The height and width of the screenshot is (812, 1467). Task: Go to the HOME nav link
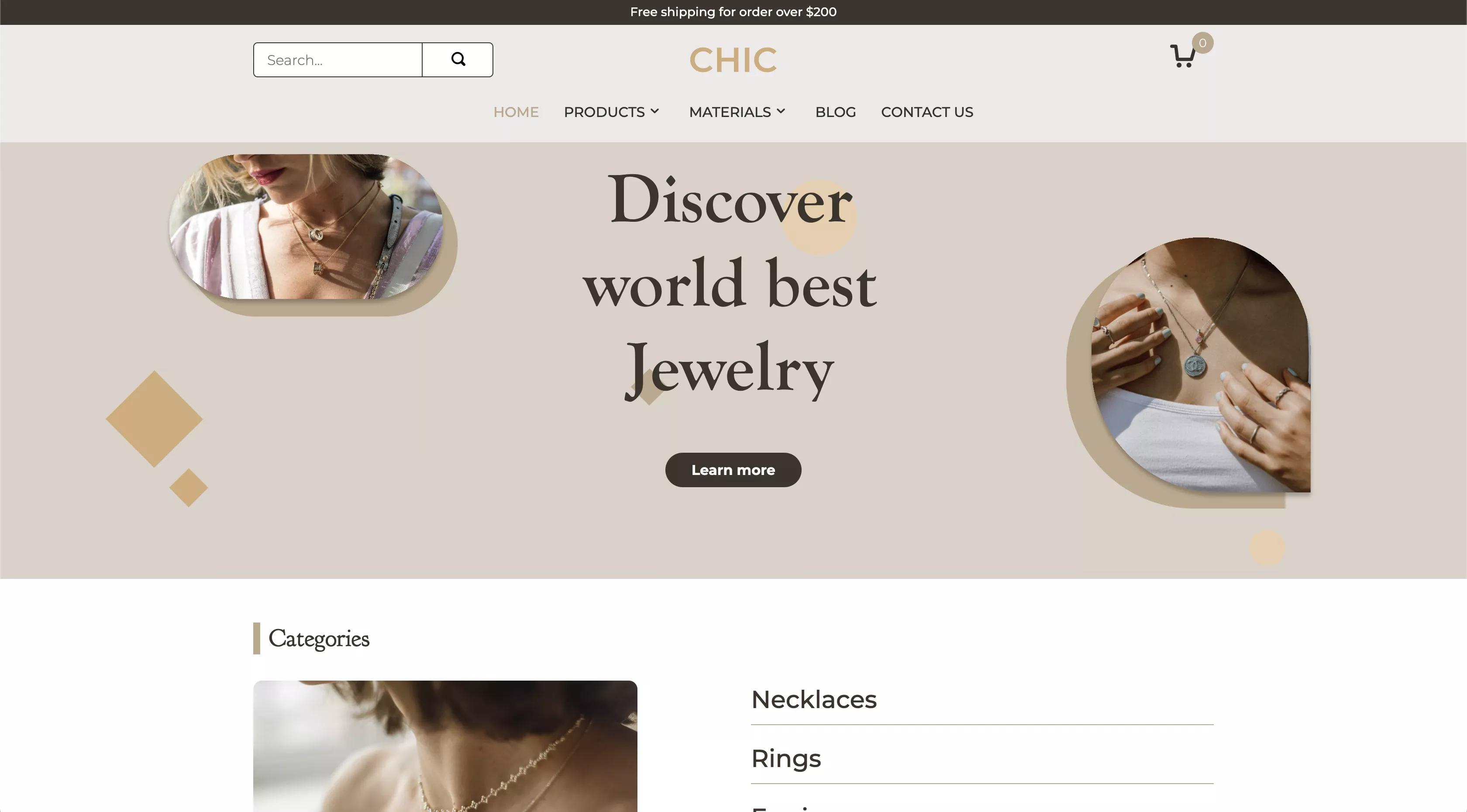coord(516,112)
